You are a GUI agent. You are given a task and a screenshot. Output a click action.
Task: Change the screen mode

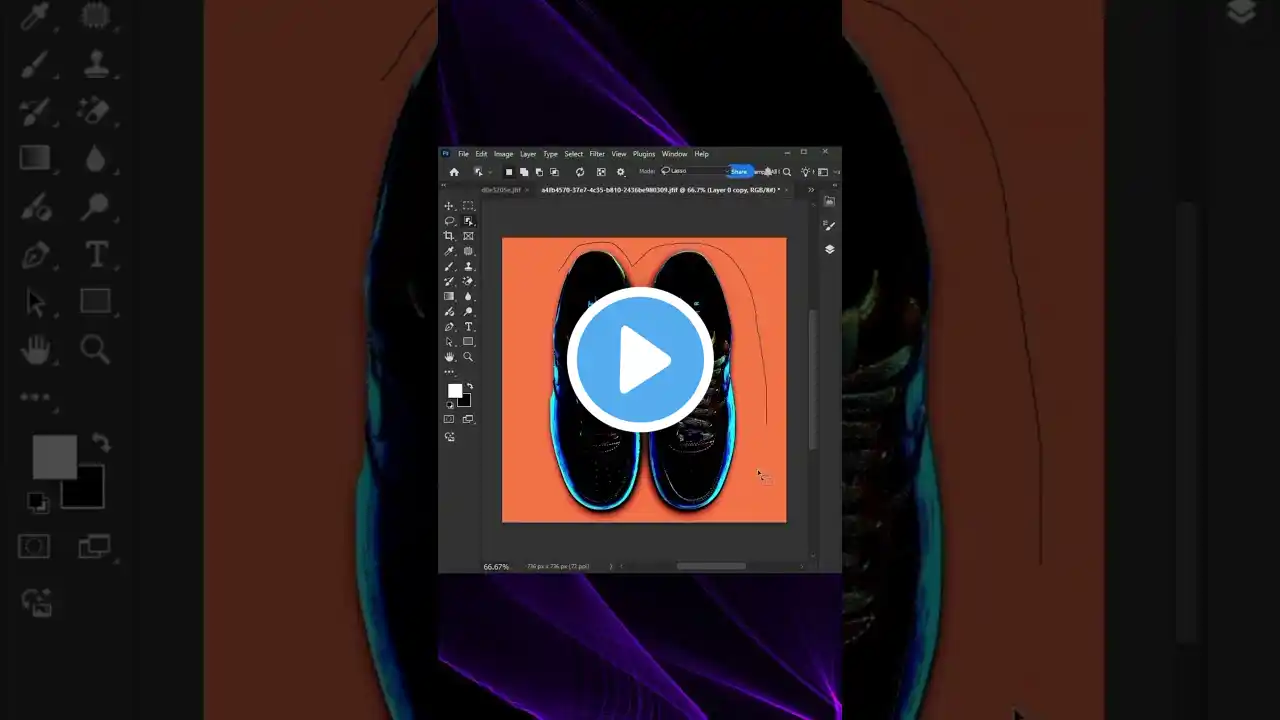pyautogui.click(x=468, y=419)
